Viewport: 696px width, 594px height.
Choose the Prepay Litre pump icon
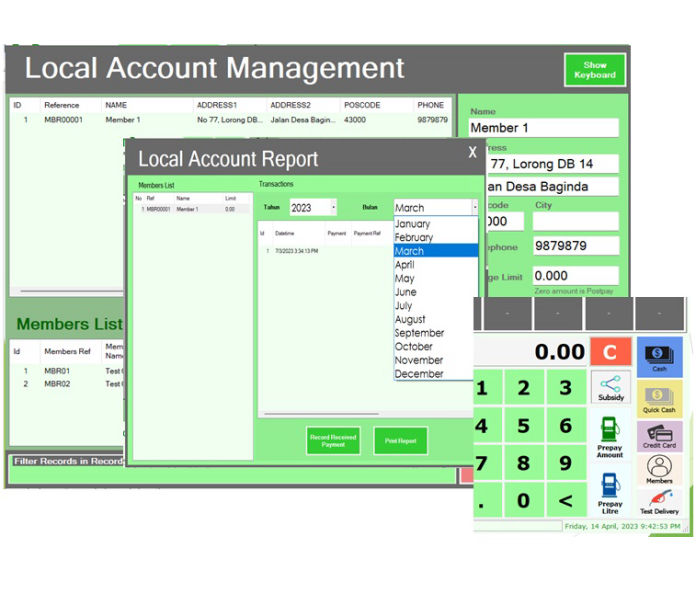[610, 492]
